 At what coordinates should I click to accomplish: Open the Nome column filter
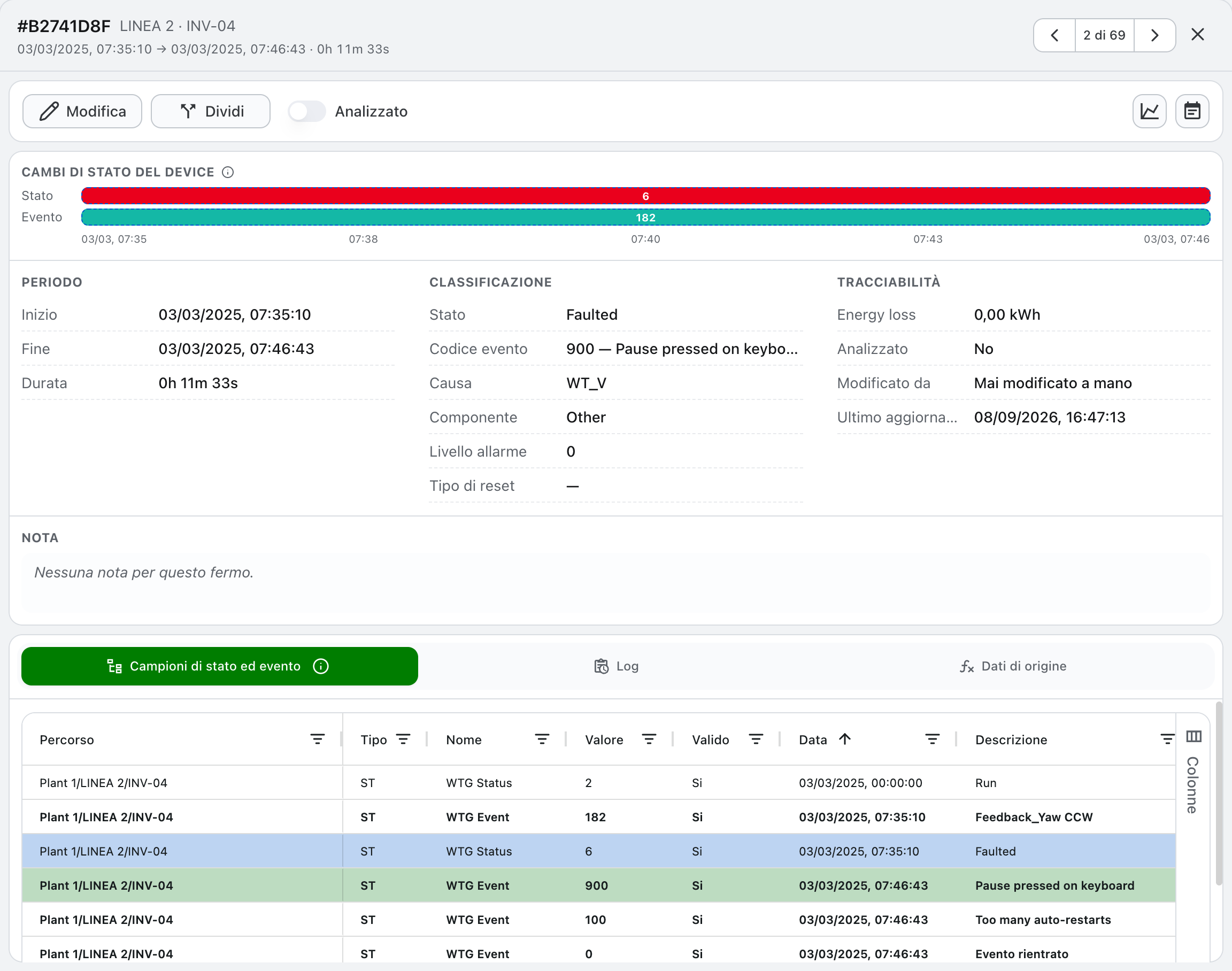click(x=542, y=739)
